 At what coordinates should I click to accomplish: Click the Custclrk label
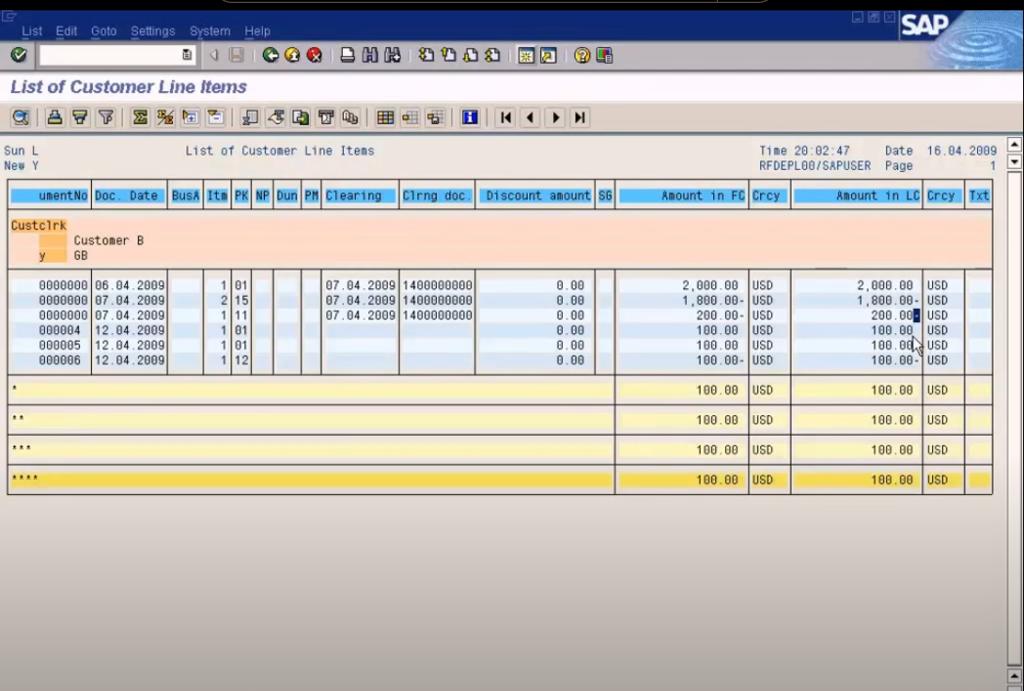pyautogui.click(x=39, y=225)
